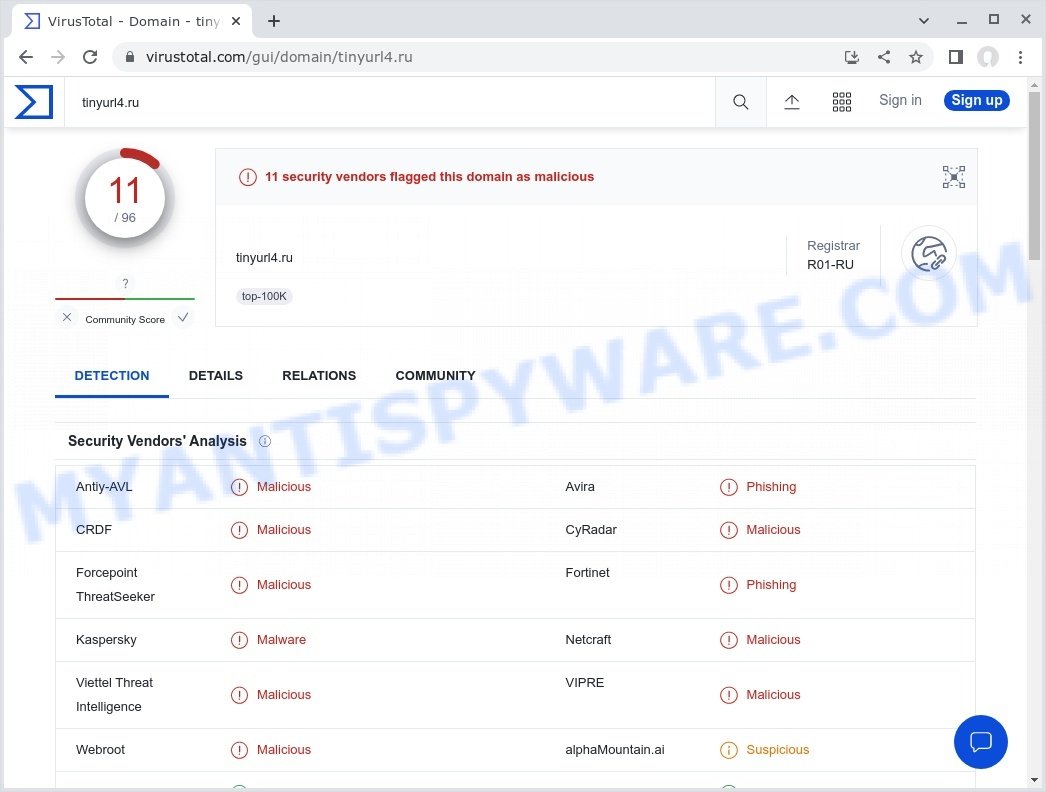This screenshot has height=792, width=1046.
Task: Click the 11 / 96 detection score gauge
Action: 125,198
